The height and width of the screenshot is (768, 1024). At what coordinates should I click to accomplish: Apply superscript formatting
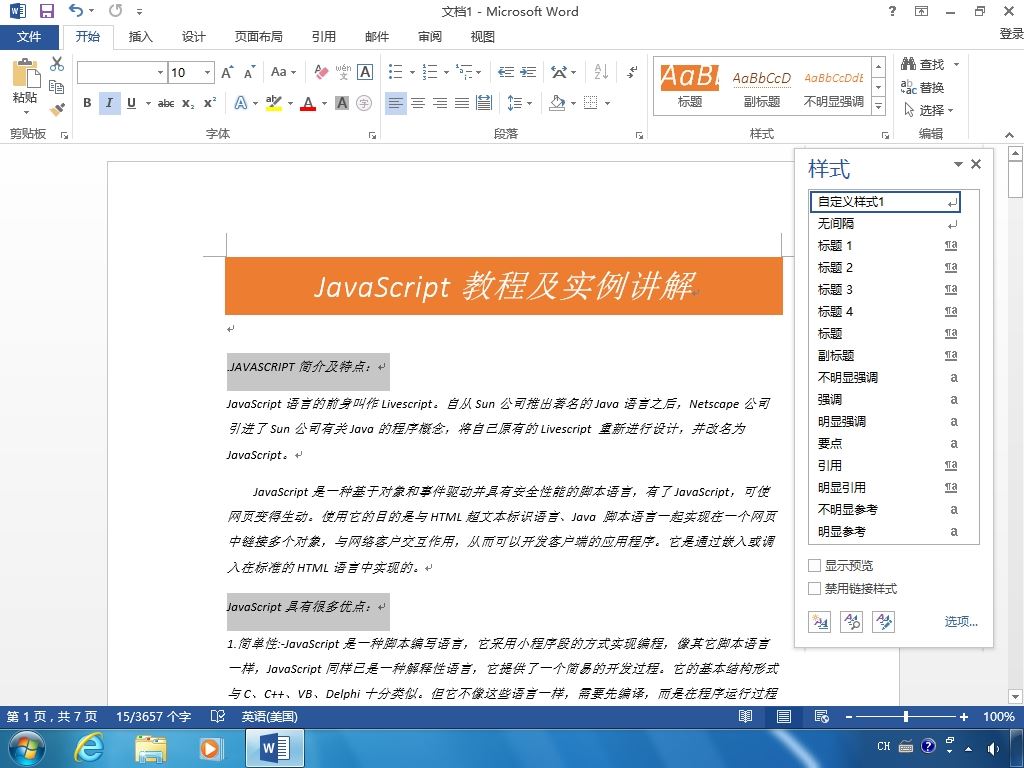[x=210, y=103]
